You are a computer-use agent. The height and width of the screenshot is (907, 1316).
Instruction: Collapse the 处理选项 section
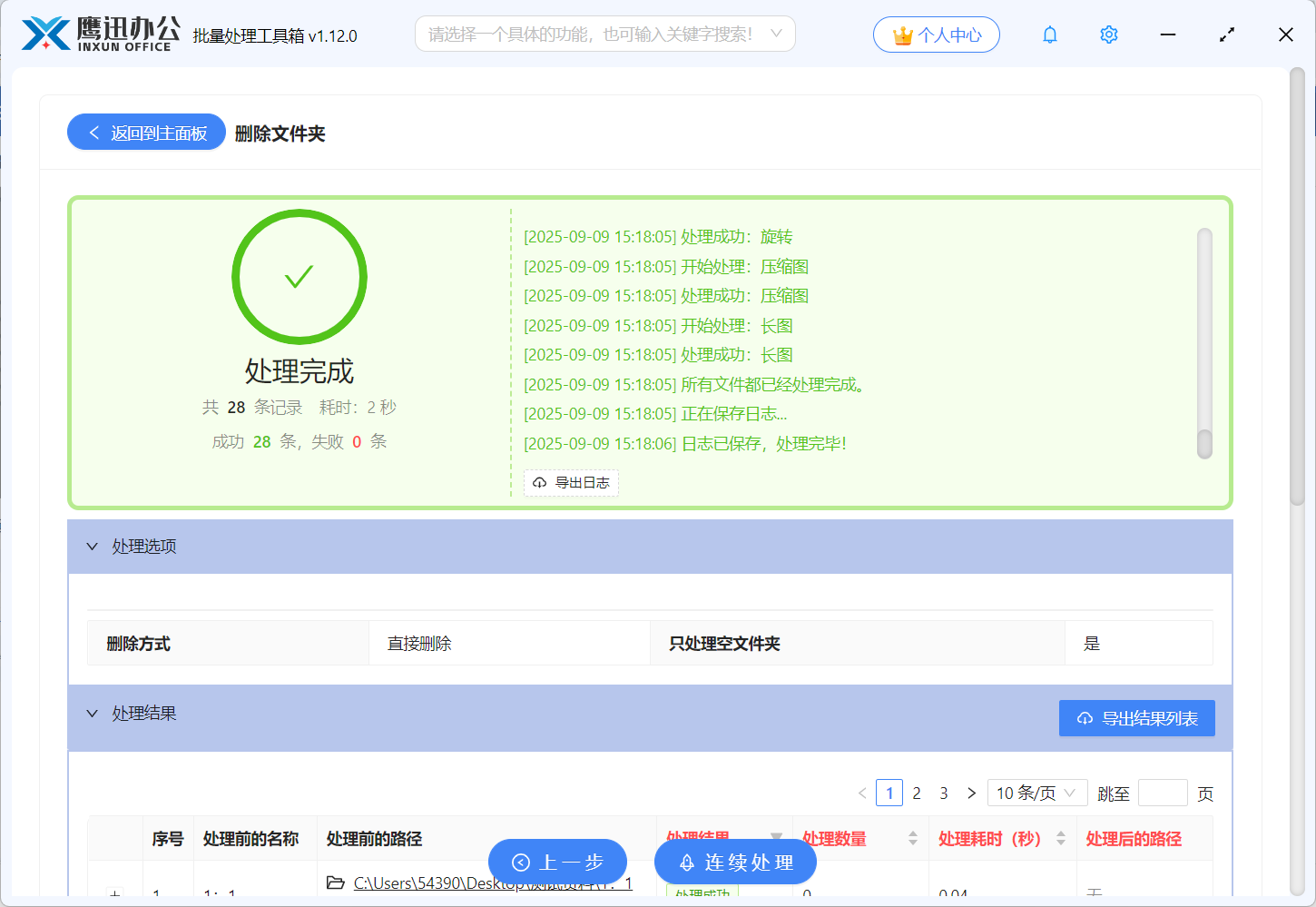tap(93, 547)
